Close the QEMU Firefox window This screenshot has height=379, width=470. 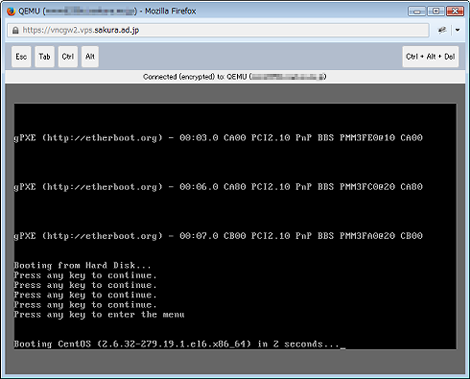point(455,11)
